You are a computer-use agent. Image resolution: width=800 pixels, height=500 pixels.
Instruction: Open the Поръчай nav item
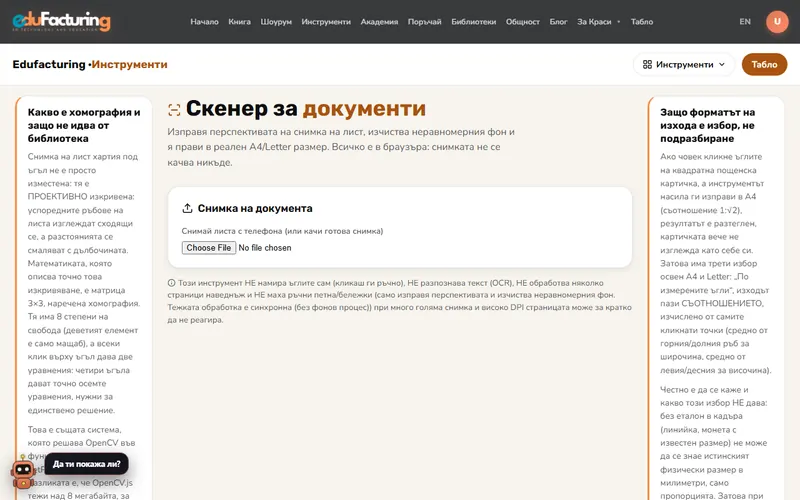click(424, 21)
